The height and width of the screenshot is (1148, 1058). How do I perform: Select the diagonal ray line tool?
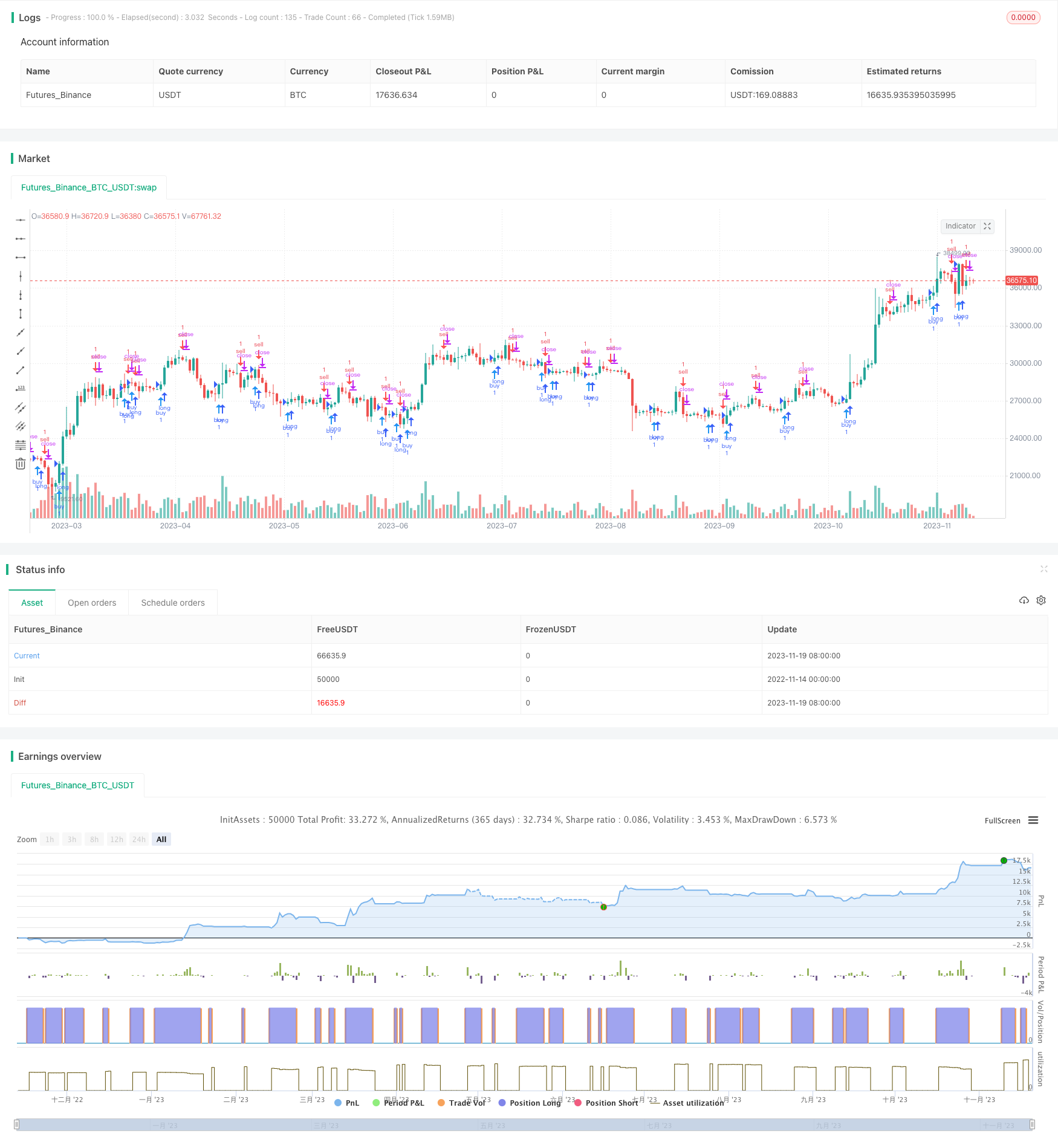[x=21, y=351]
